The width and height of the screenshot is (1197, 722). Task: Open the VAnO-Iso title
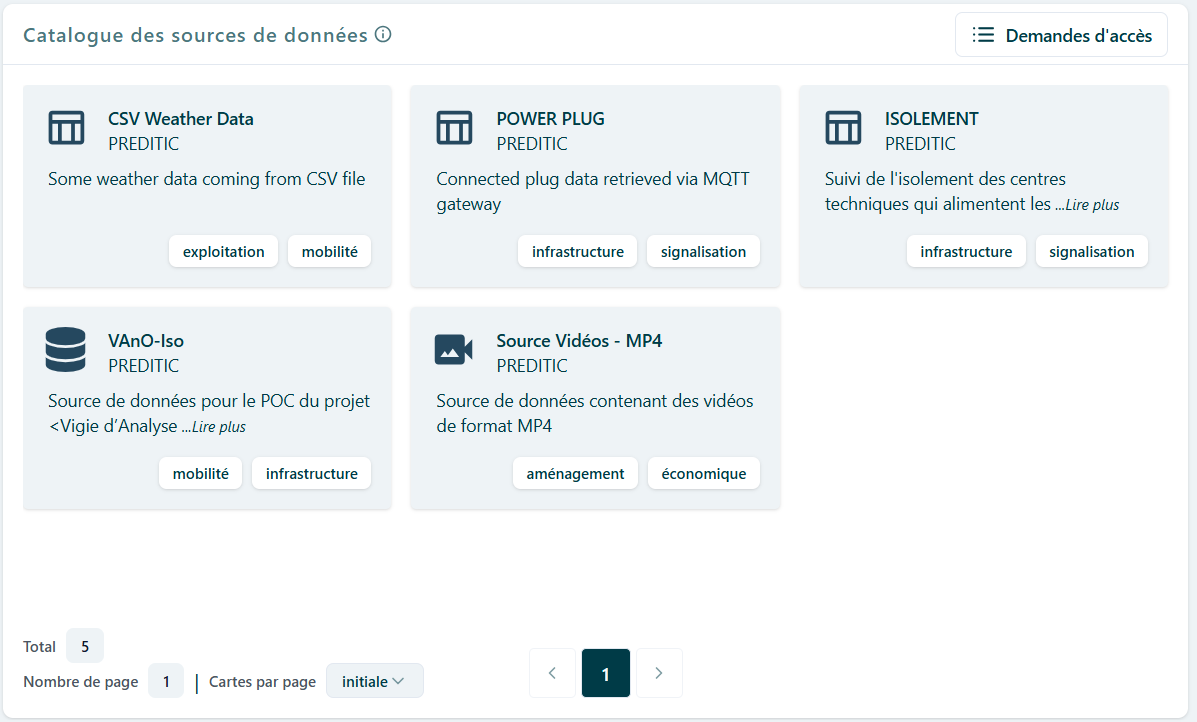[146, 340]
